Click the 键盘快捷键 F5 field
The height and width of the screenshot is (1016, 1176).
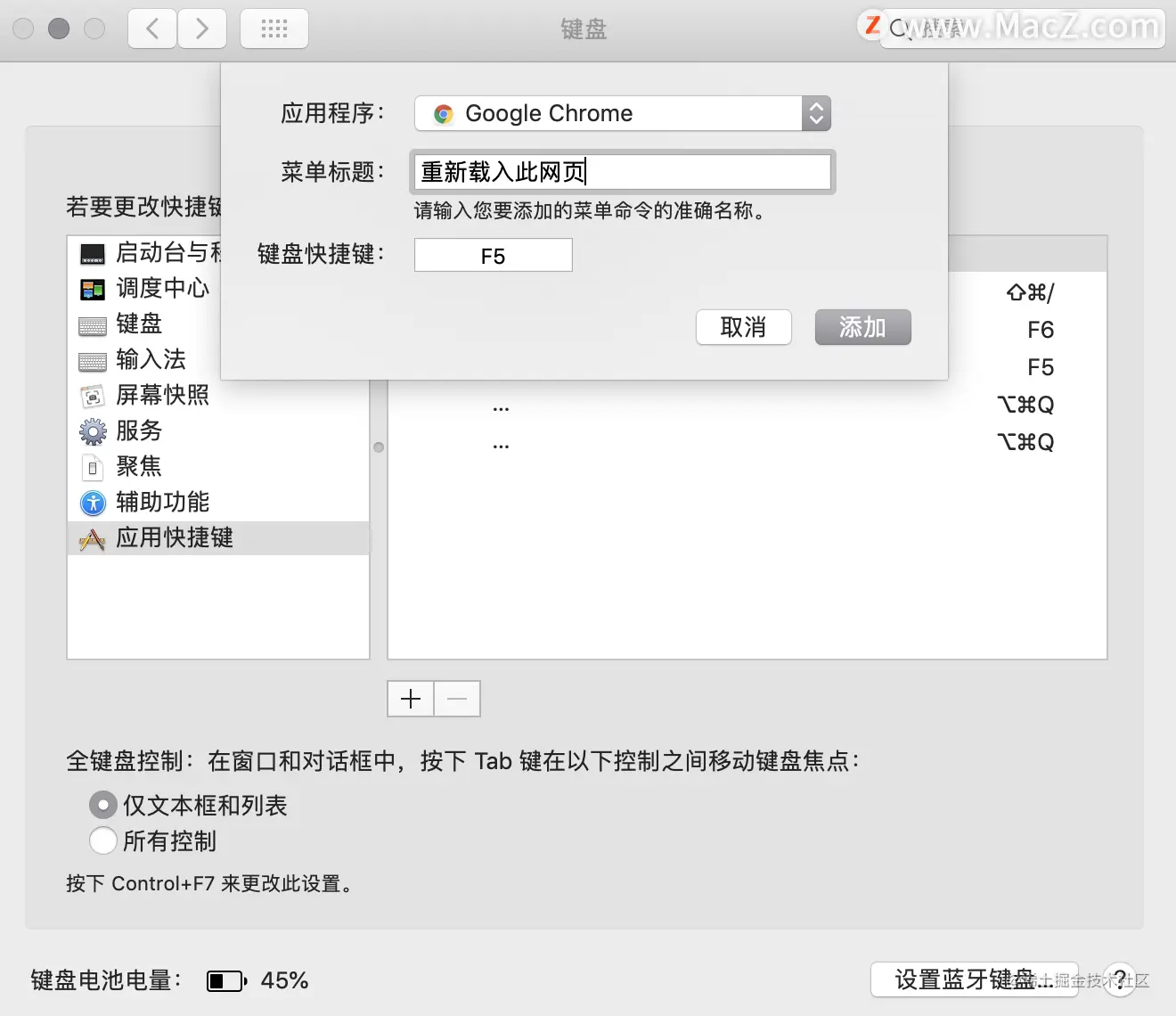click(494, 255)
